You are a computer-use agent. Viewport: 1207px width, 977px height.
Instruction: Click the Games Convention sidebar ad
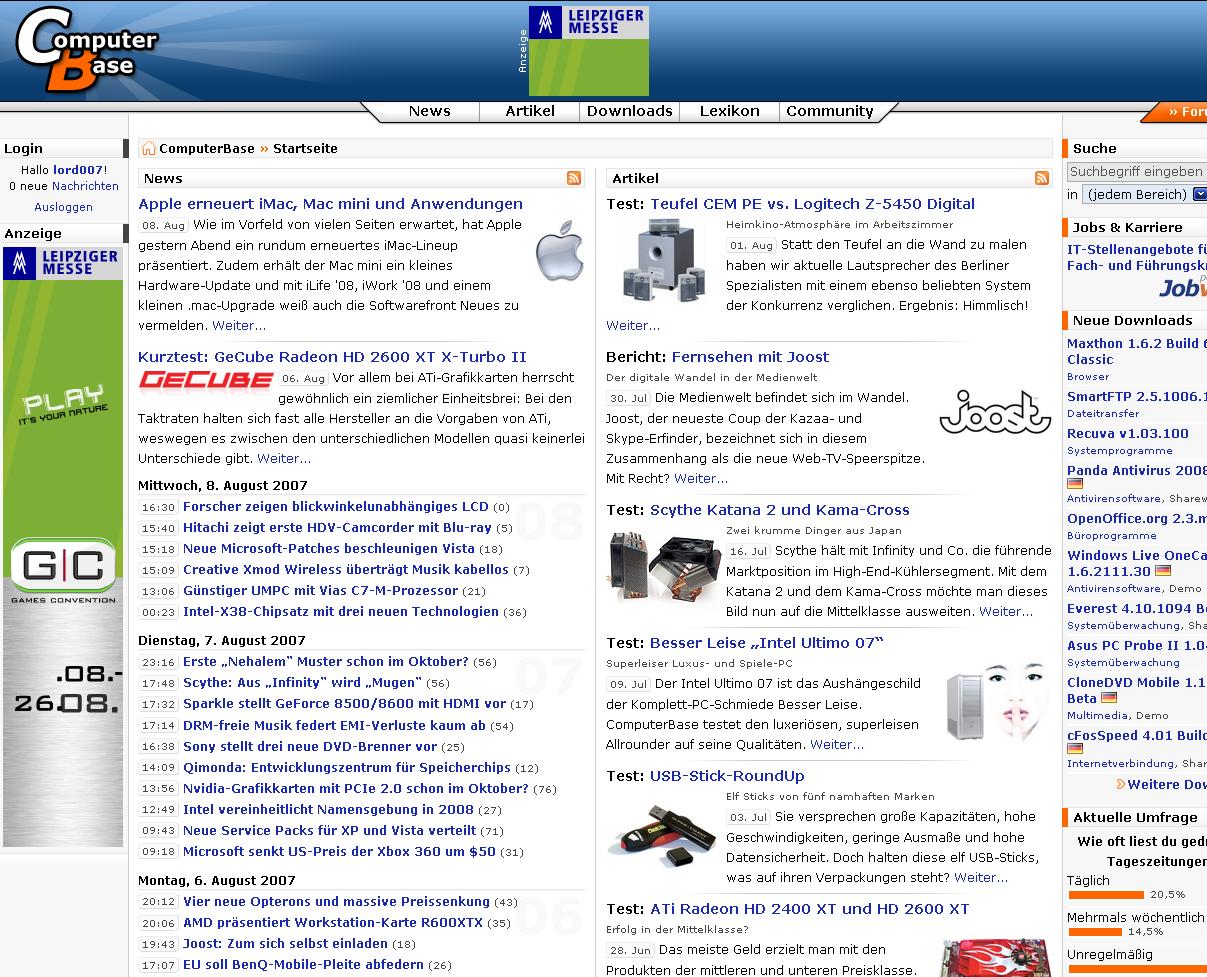click(x=63, y=547)
